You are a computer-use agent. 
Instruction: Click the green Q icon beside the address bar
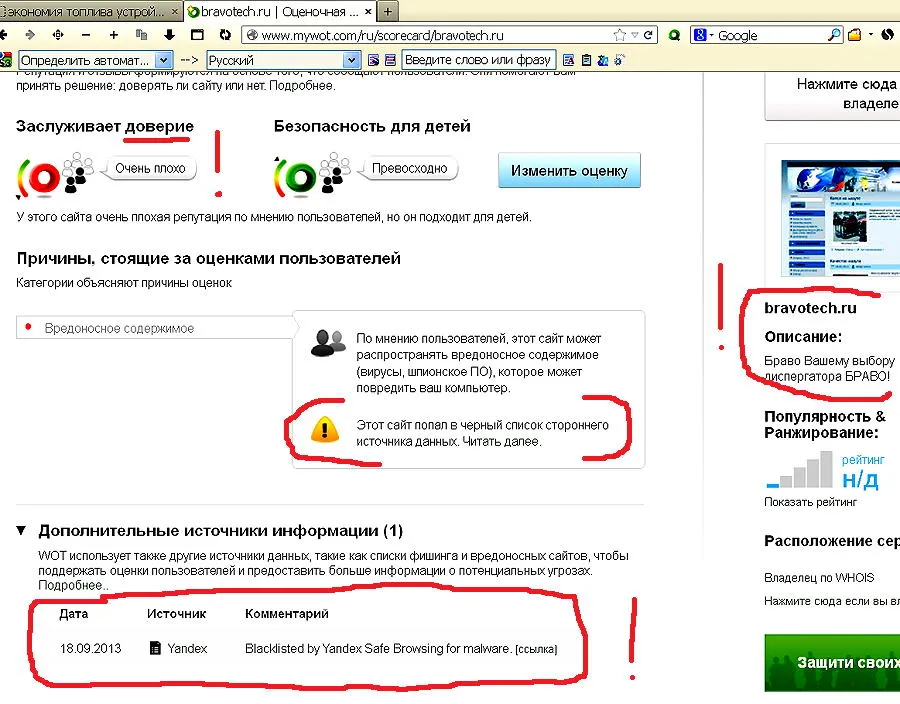(674, 35)
